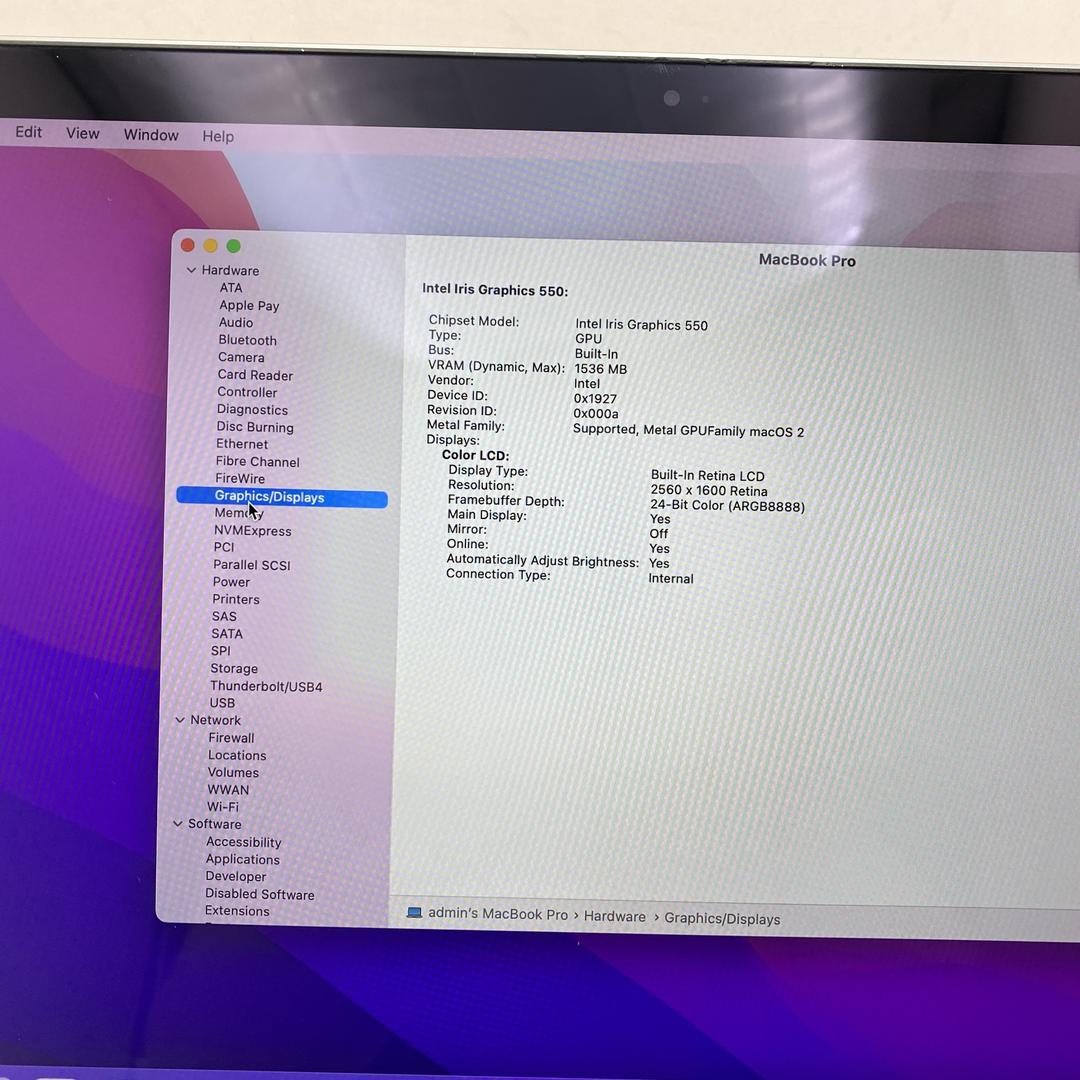Select Power in the sidebar

[x=231, y=582]
